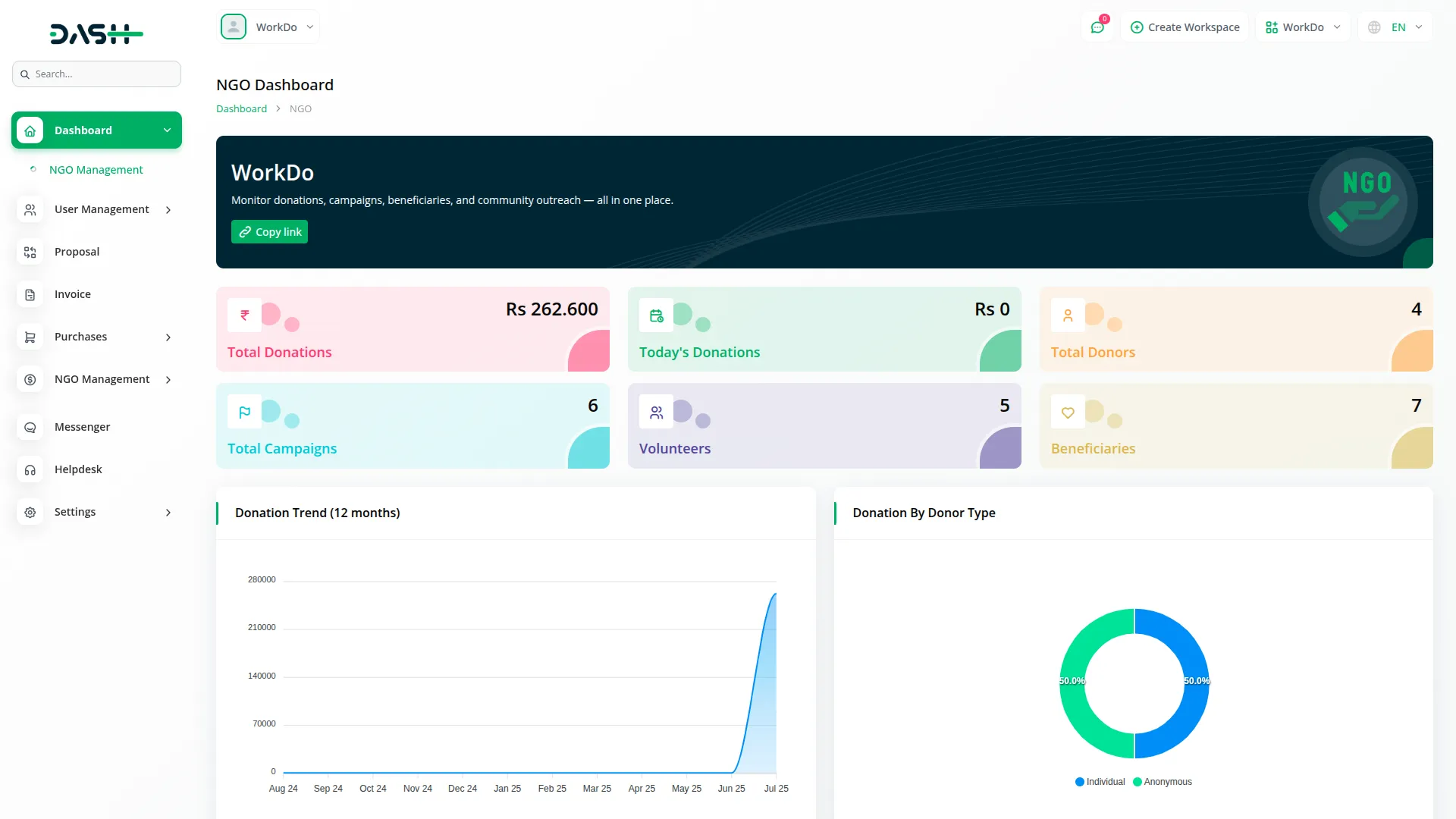
Task: Click the Volunteers card people icon
Action: 656,413
